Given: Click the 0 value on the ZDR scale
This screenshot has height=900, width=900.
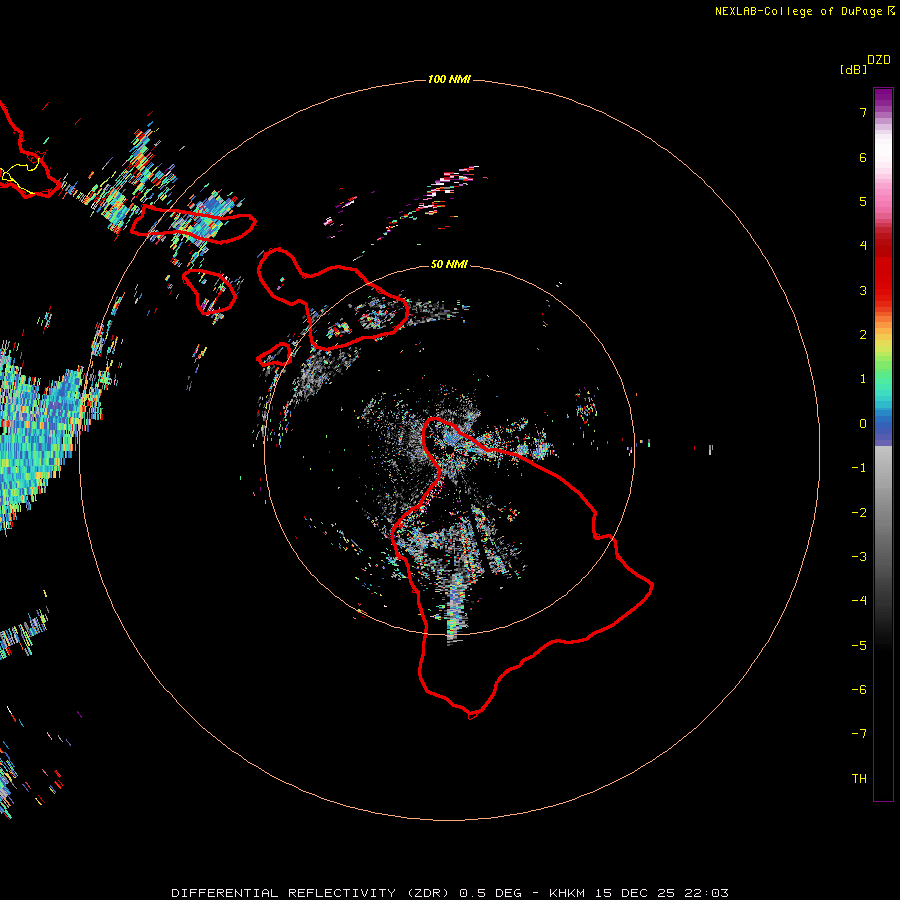Looking at the screenshot, I should point(863,424).
